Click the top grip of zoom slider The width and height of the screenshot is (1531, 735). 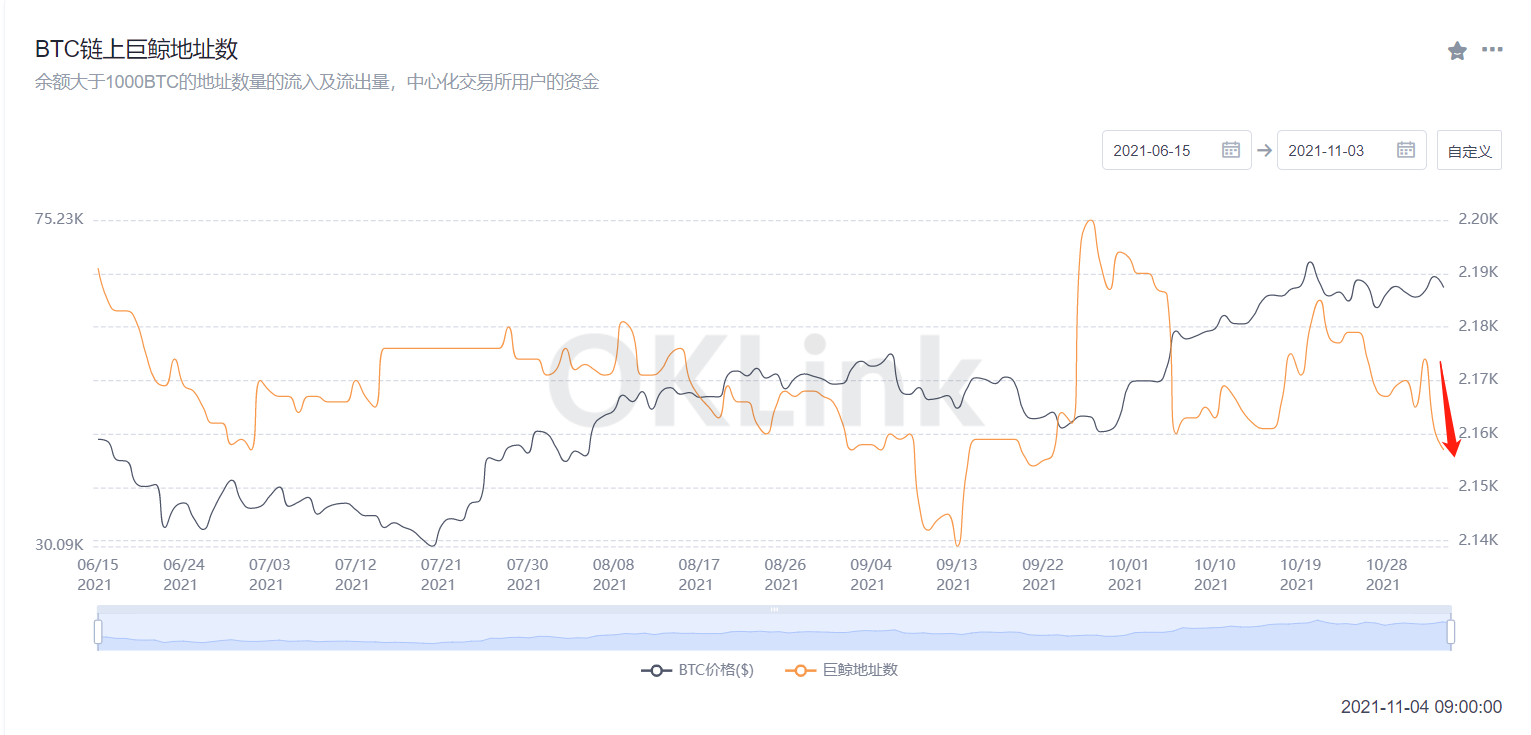coord(774,609)
